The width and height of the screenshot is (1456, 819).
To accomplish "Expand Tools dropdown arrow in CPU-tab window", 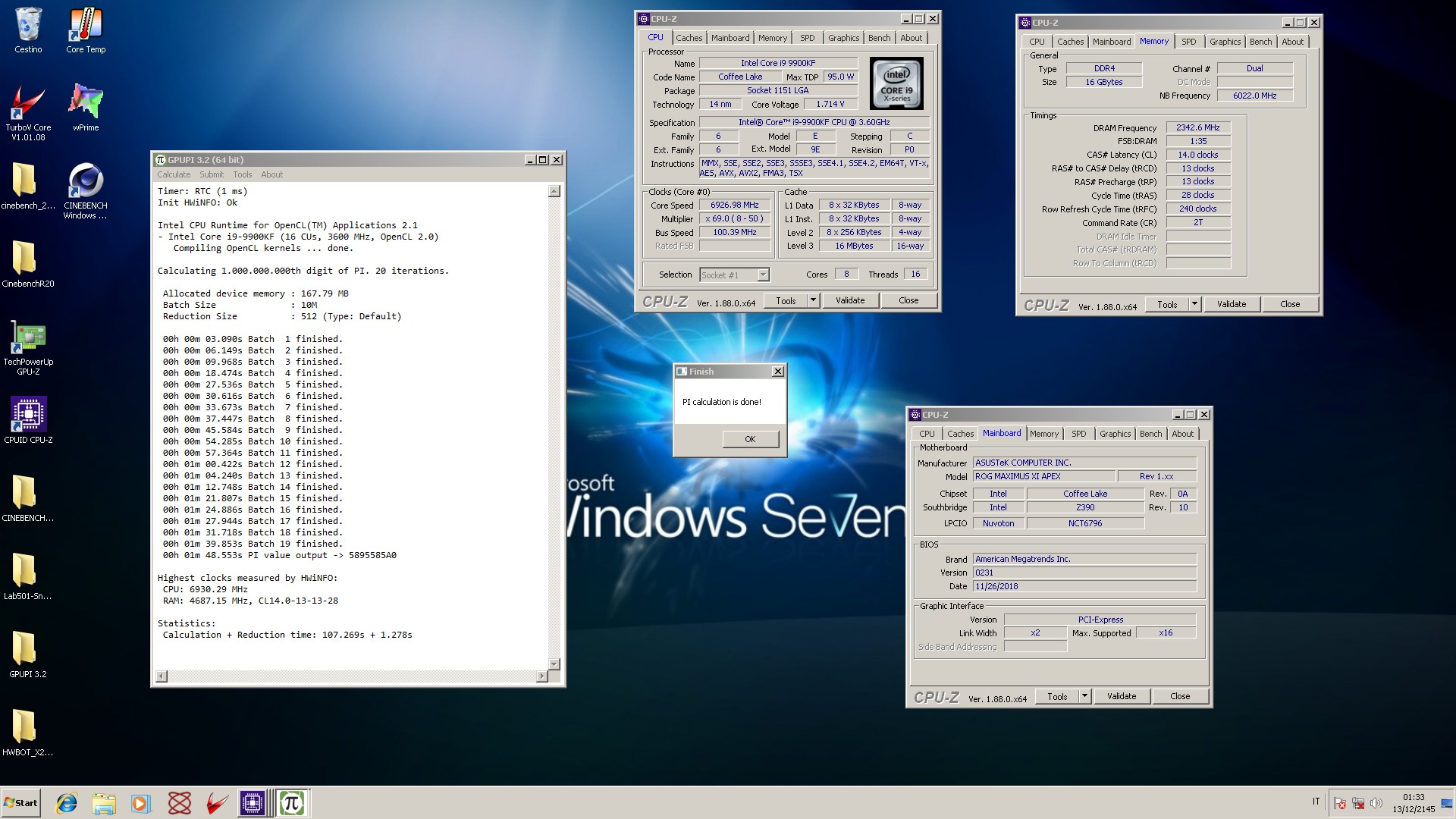I will point(813,300).
